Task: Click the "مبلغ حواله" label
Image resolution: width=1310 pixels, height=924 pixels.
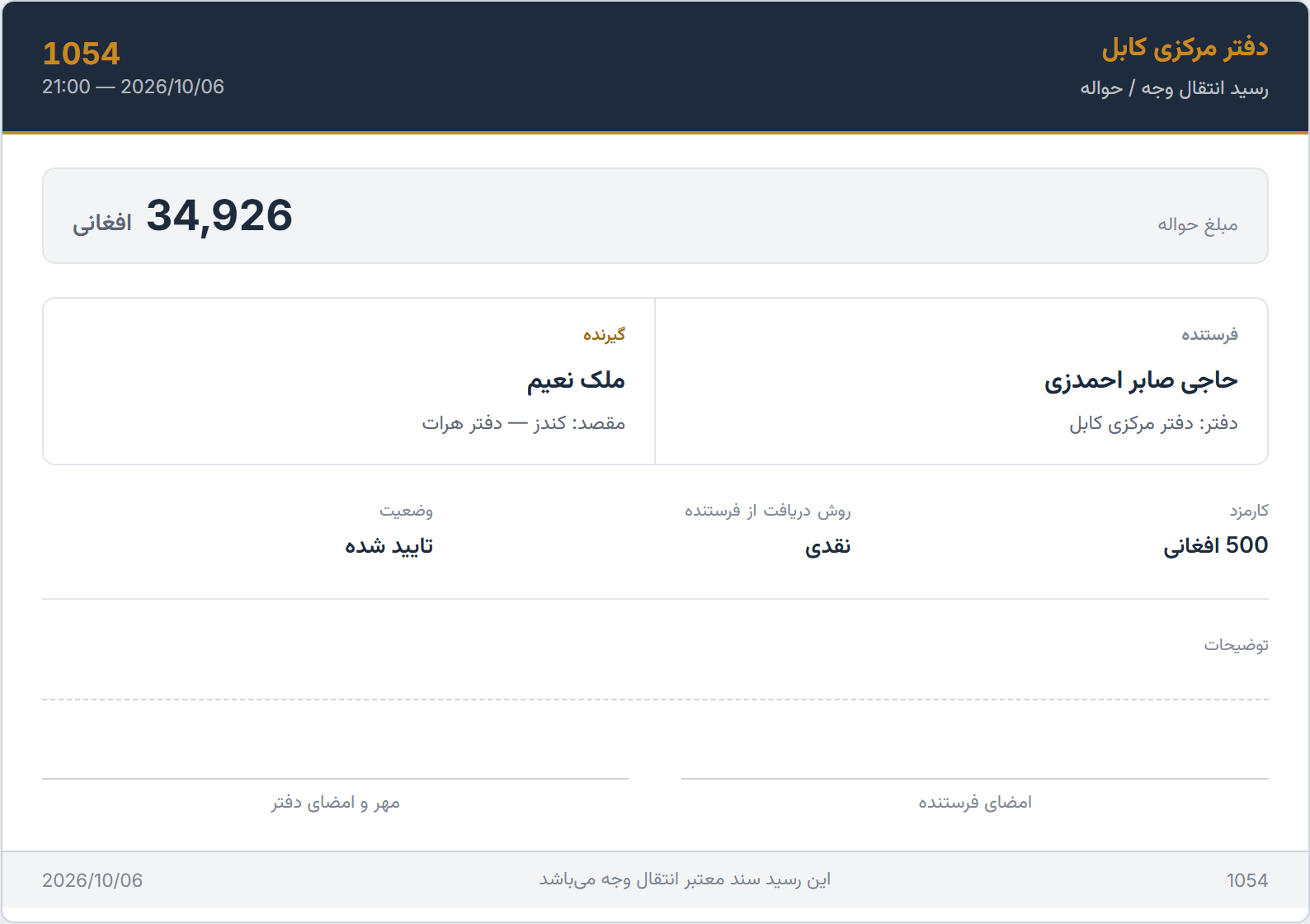Action: pos(1197,224)
